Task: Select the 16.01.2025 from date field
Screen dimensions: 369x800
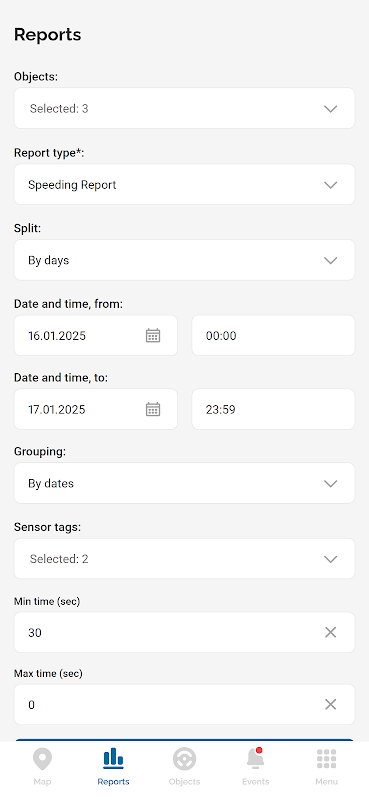Action: (95, 335)
